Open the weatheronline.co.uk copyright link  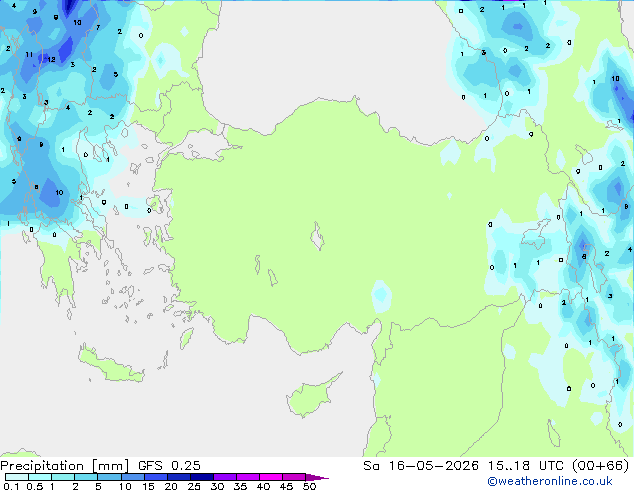[550, 481]
